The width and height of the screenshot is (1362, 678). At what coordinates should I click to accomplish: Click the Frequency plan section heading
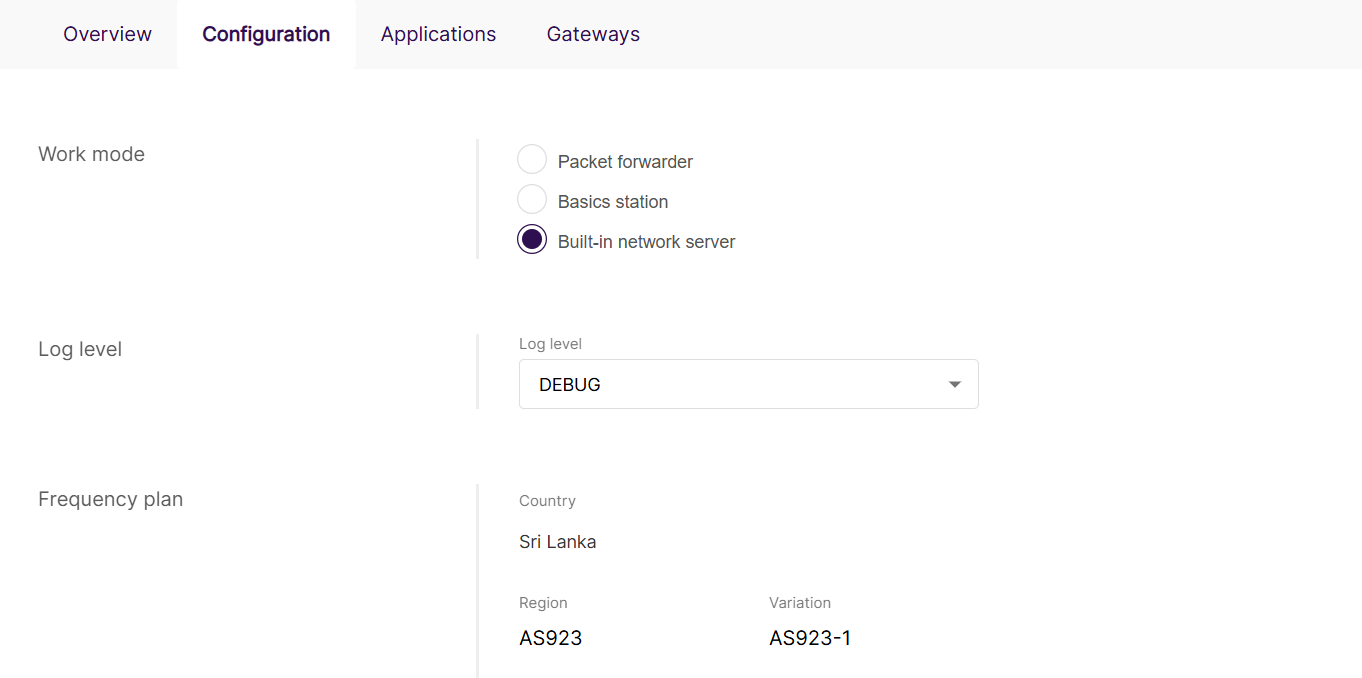[x=110, y=499]
